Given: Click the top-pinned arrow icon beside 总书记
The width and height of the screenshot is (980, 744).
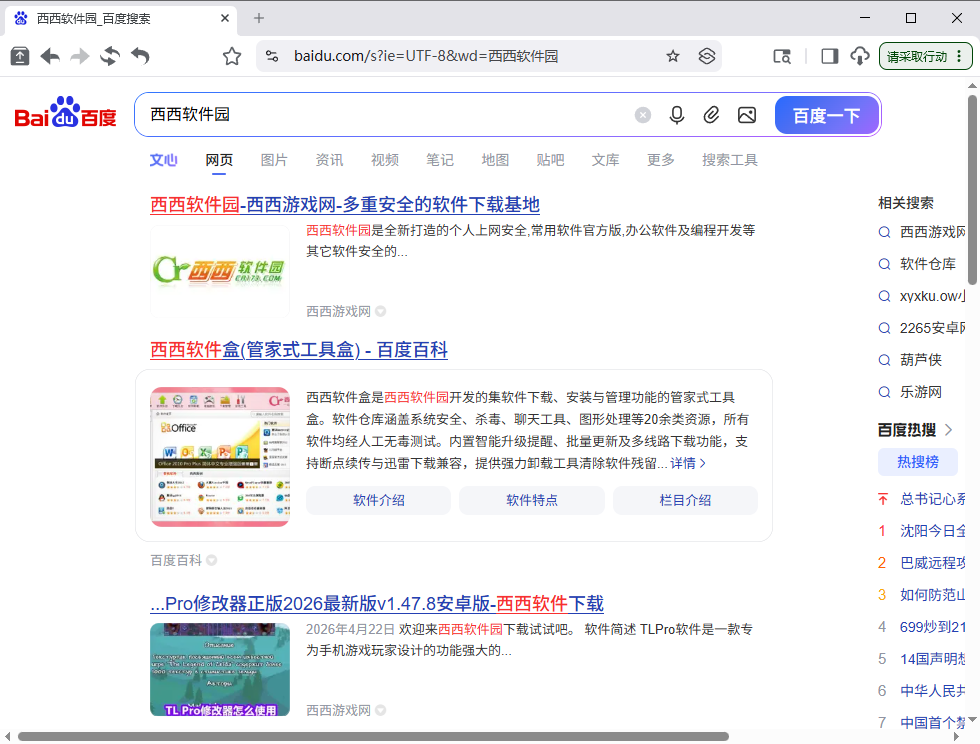Looking at the screenshot, I should (x=882, y=499).
